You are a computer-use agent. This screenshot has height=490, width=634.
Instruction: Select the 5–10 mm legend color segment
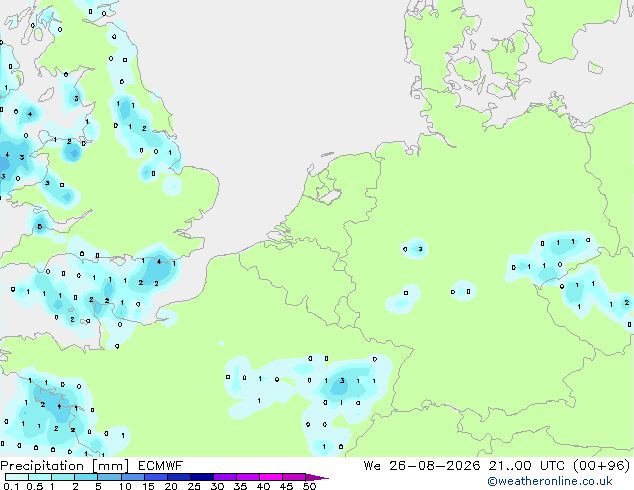tap(109, 477)
